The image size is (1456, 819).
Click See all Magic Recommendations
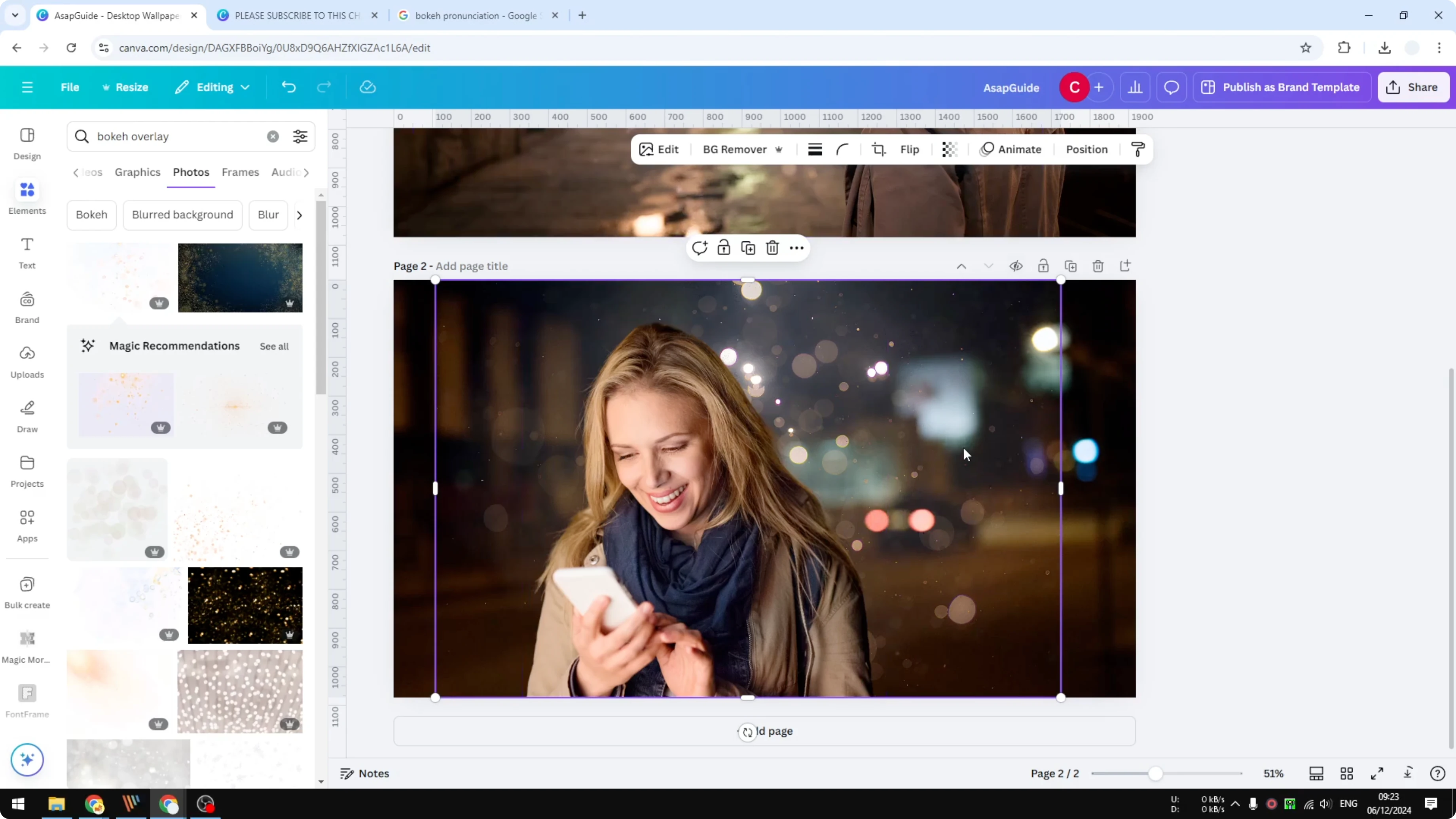pyautogui.click(x=273, y=346)
